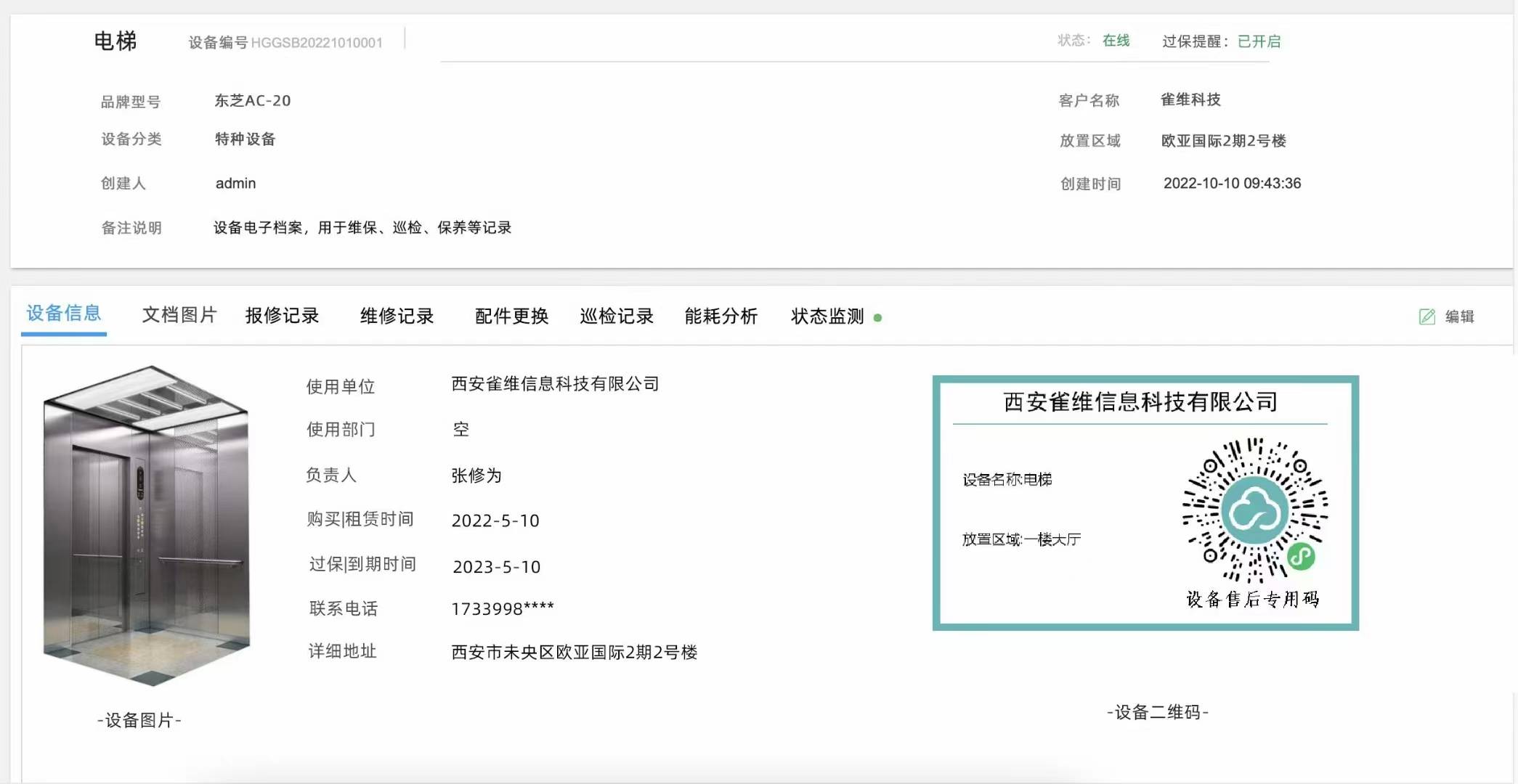
Task: Toggle the warranty reminder enabled status
Action: point(1259,41)
